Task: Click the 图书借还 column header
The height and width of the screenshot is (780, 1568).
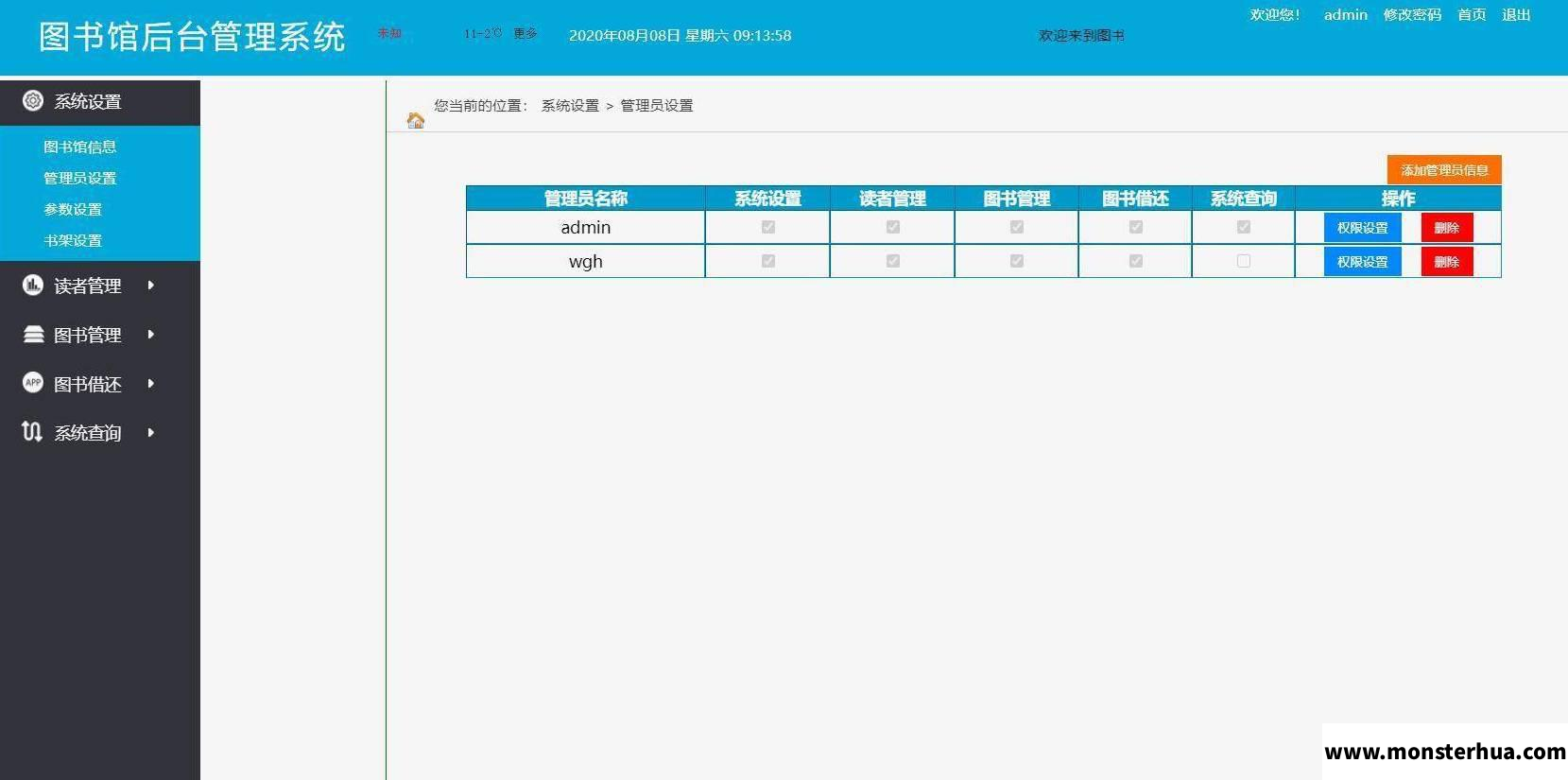Action: [x=1136, y=199]
